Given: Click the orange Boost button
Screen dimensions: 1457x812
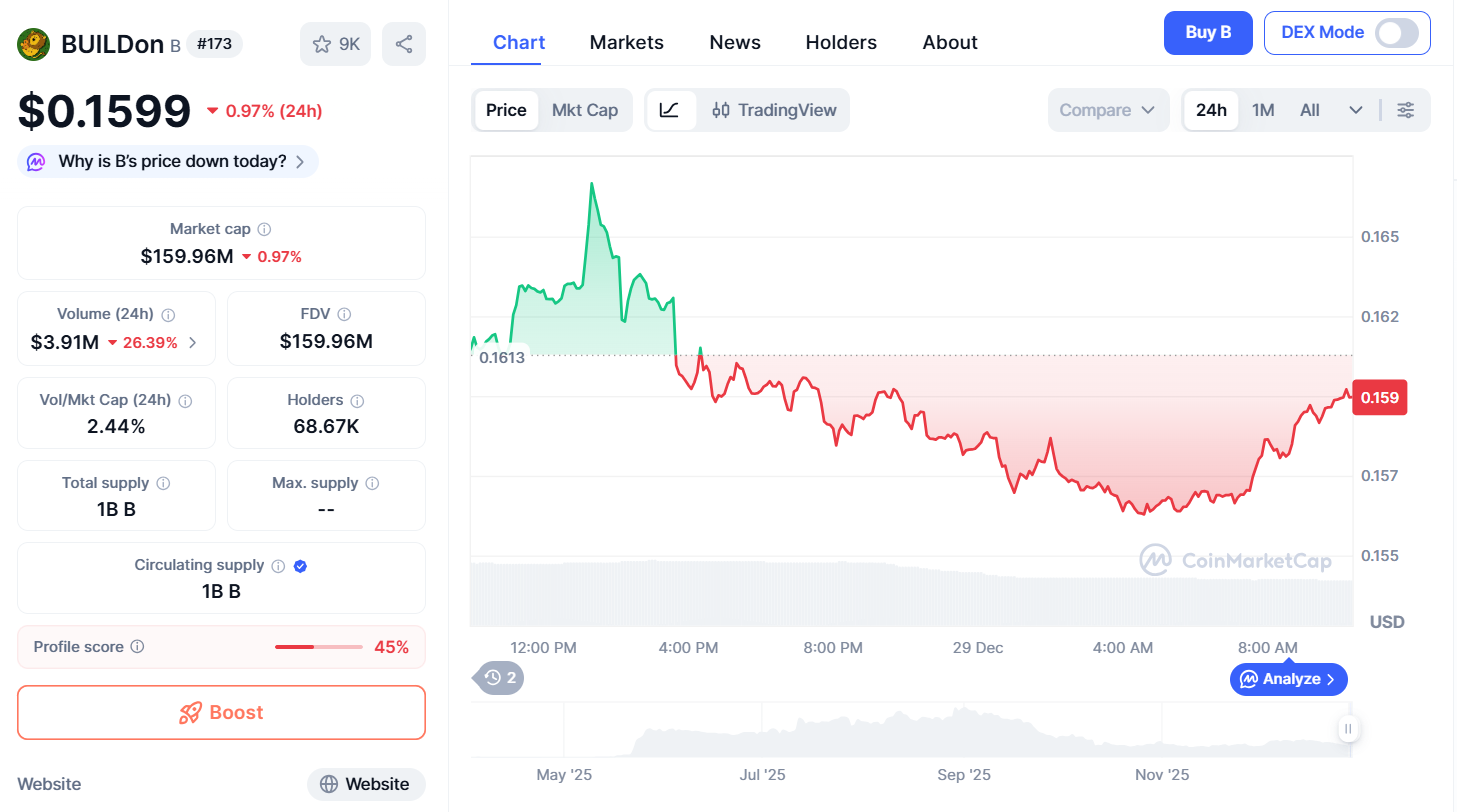Looking at the screenshot, I should 221,712.
